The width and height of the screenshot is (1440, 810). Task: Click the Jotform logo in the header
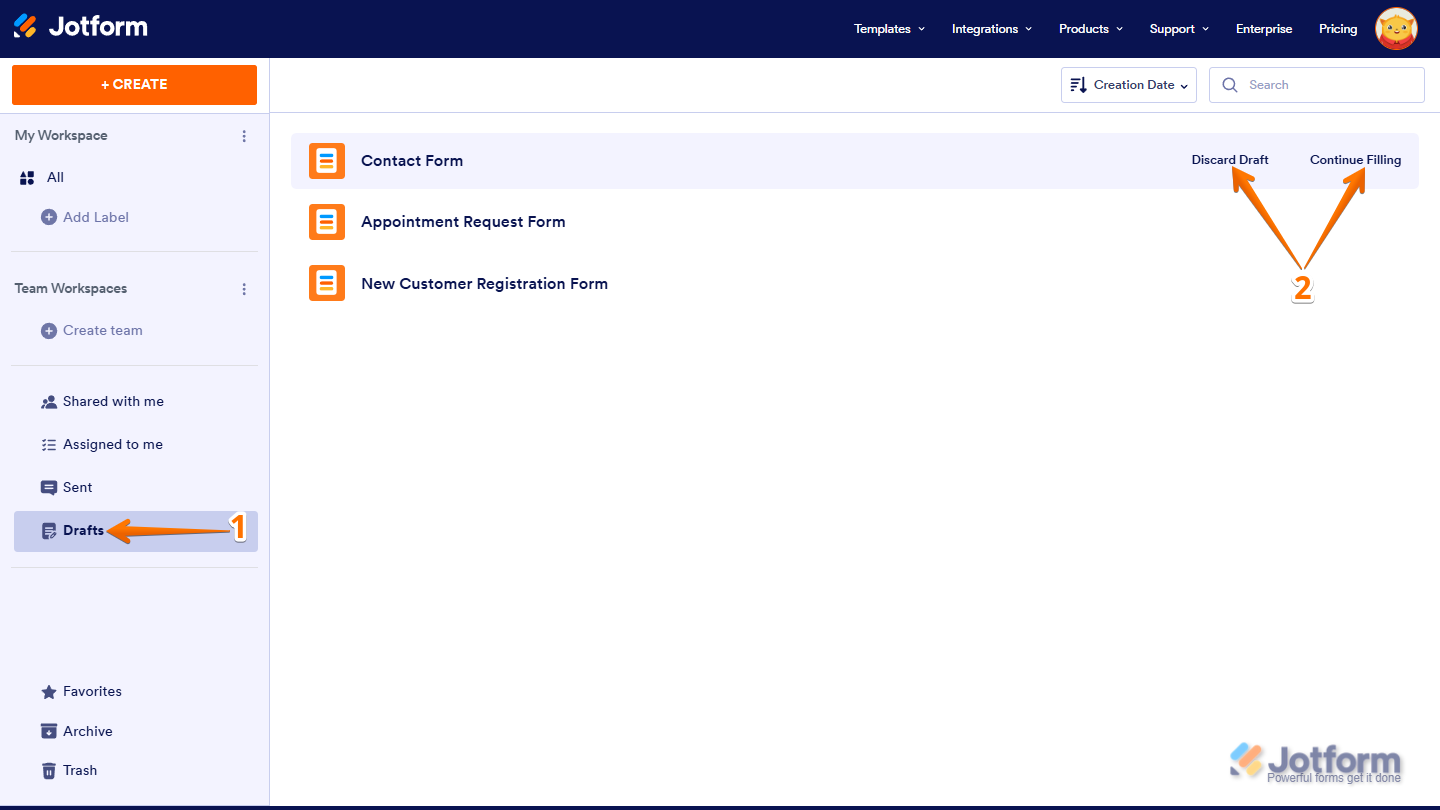(x=80, y=27)
